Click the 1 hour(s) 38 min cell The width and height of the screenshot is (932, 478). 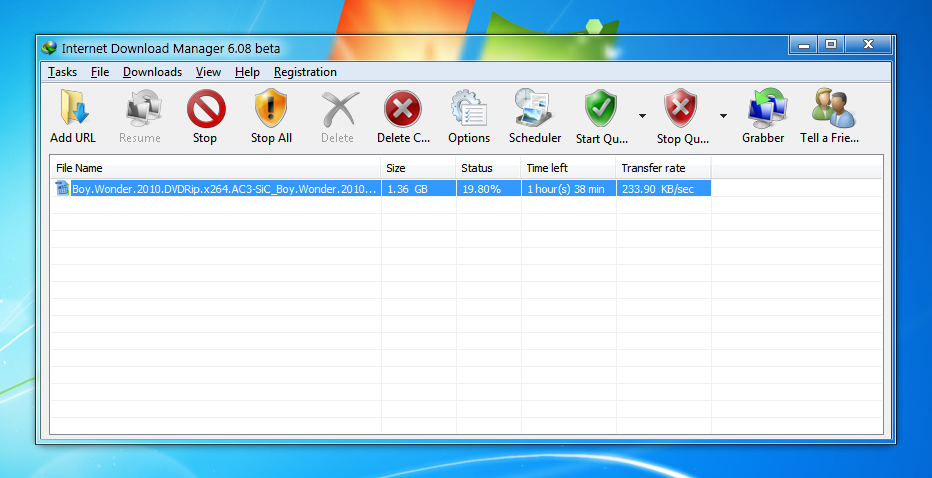569,189
